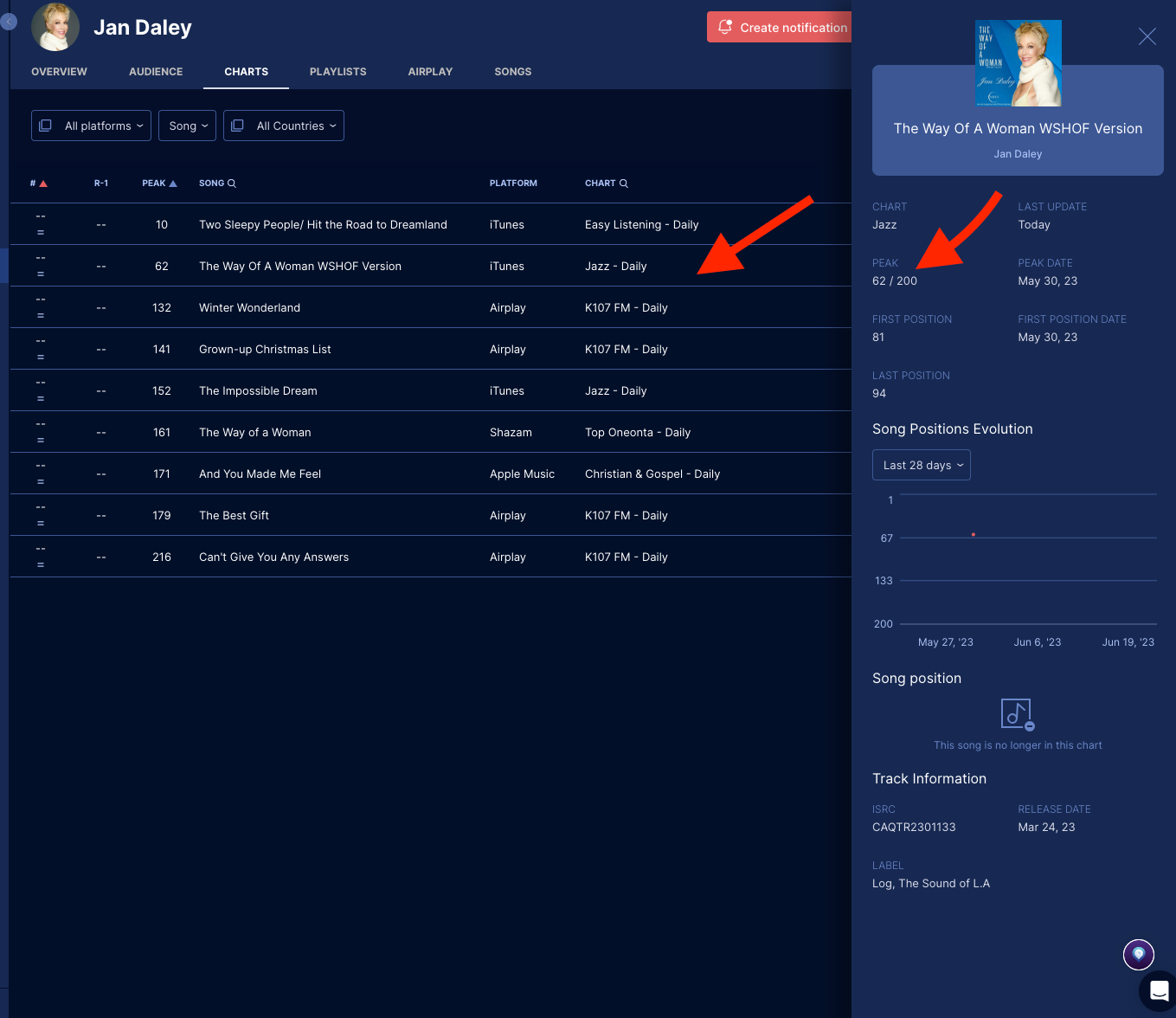This screenshot has height=1018, width=1176.
Task: Click the label Log, The Sound of L.A
Action: (931, 884)
